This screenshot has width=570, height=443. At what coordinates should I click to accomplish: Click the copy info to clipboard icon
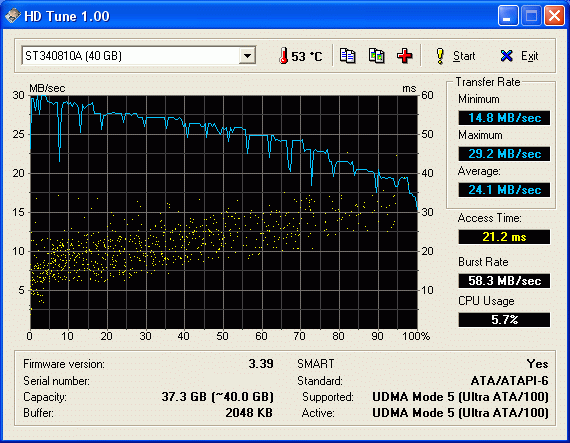[x=348, y=56]
